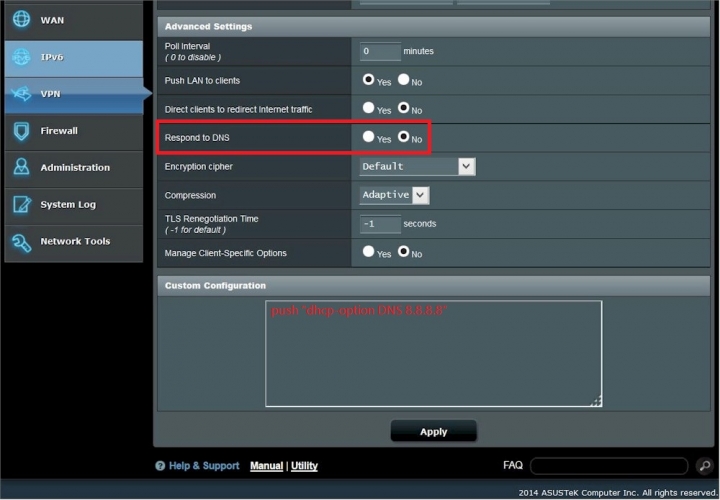Viewport: 720px width, 500px height.
Task: Click the Respond to DNS label
Action: tap(197, 138)
